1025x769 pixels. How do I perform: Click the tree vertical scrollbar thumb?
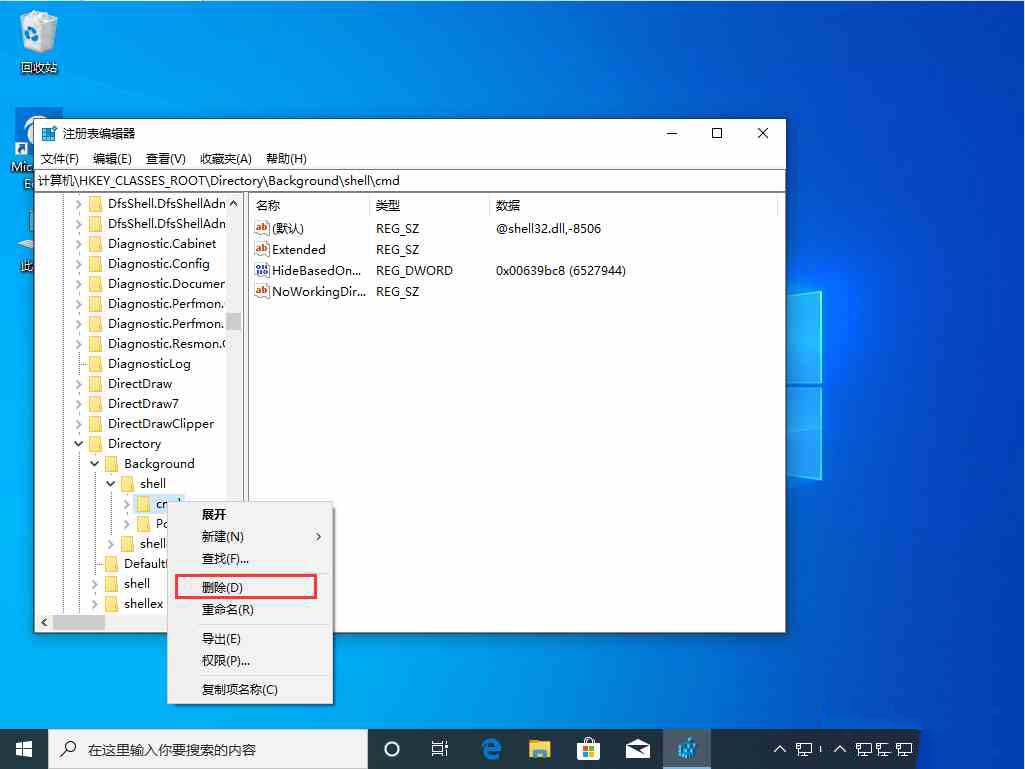click(x=233, y=321)
